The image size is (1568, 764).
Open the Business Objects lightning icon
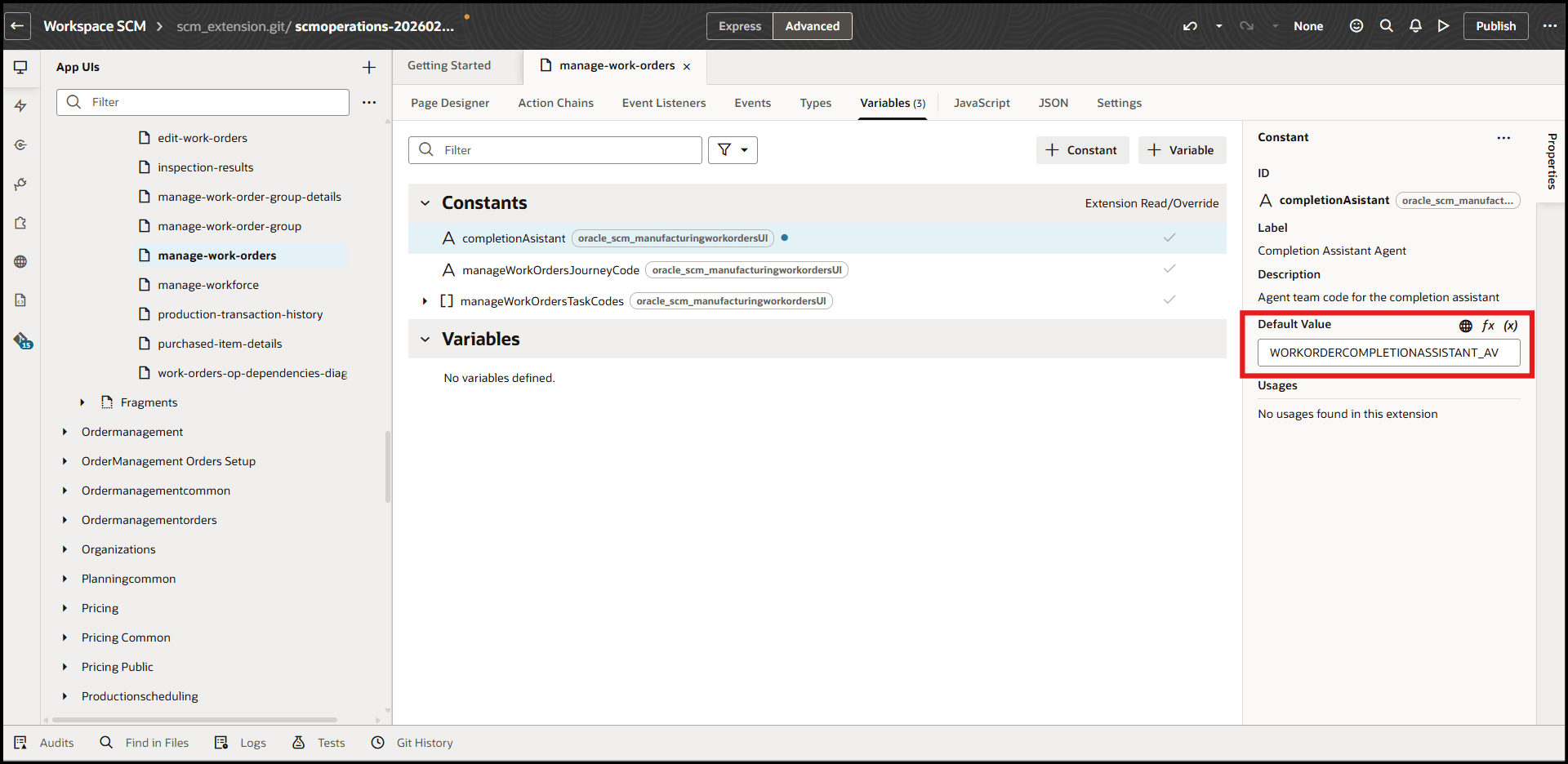(x=20, y=106)
